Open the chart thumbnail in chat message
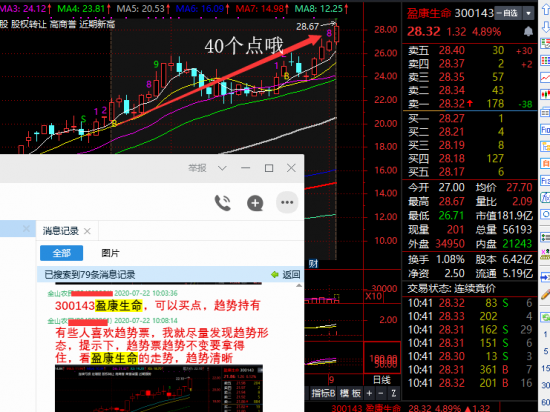The height and width of the screenshot is (412, 550). point(159,388)
